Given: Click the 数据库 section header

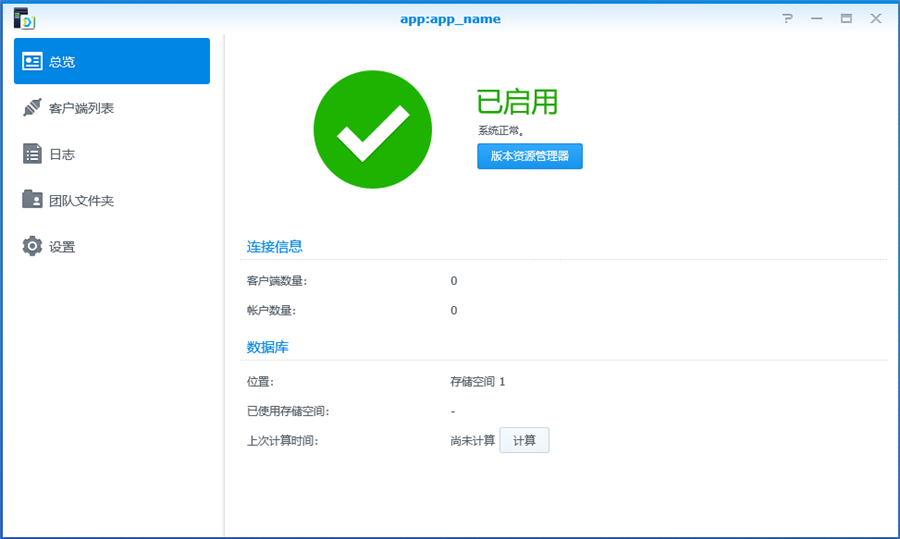Looking at the screenshot, I should click(x=267, y=347).
